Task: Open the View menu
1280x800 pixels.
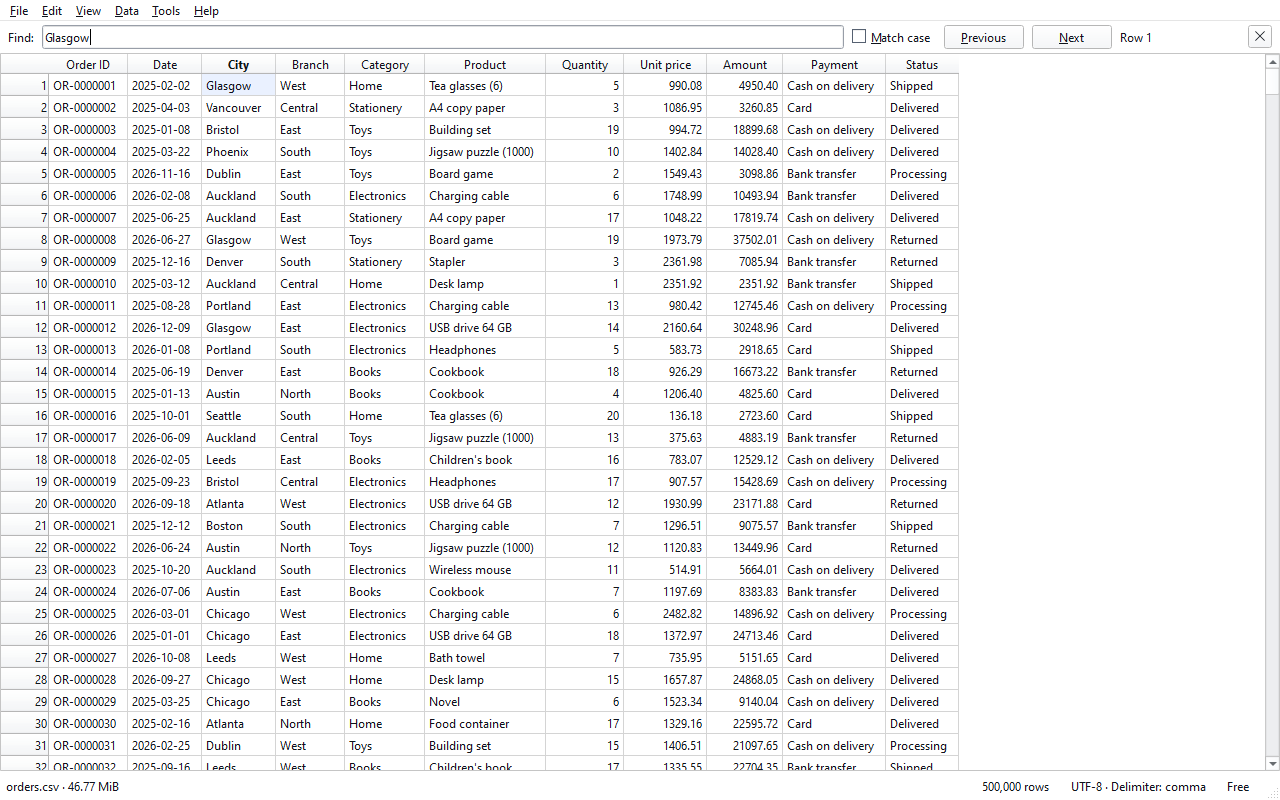Action: coord(88,11)
